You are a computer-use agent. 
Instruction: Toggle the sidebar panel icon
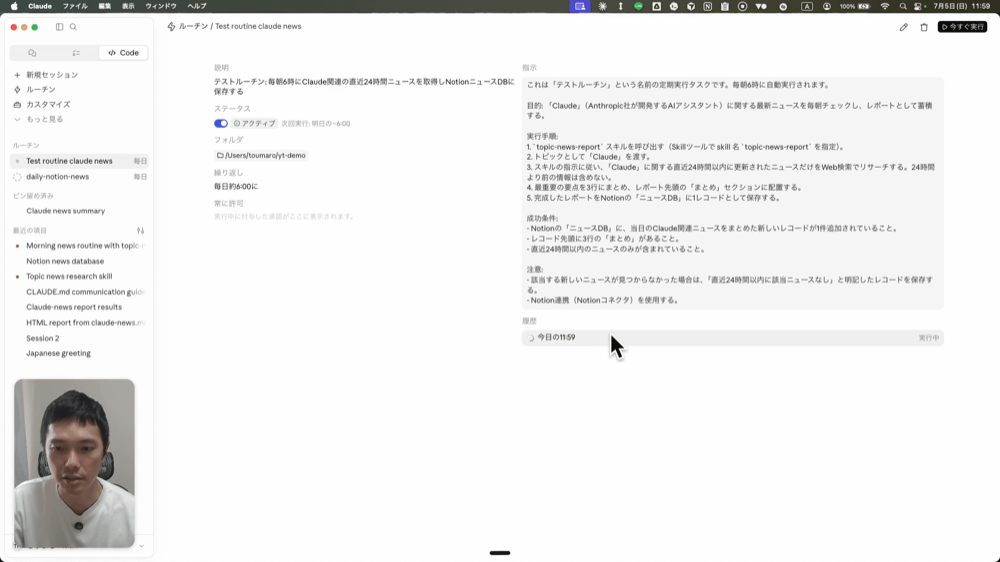coord(59,27)
